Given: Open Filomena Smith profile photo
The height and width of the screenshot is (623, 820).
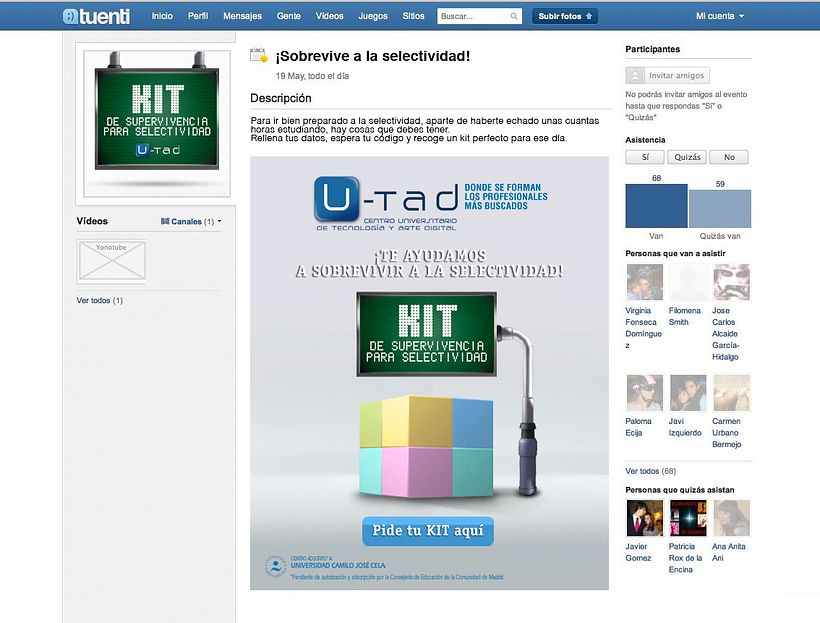Looking at the screenshot, I should point(688,282).
